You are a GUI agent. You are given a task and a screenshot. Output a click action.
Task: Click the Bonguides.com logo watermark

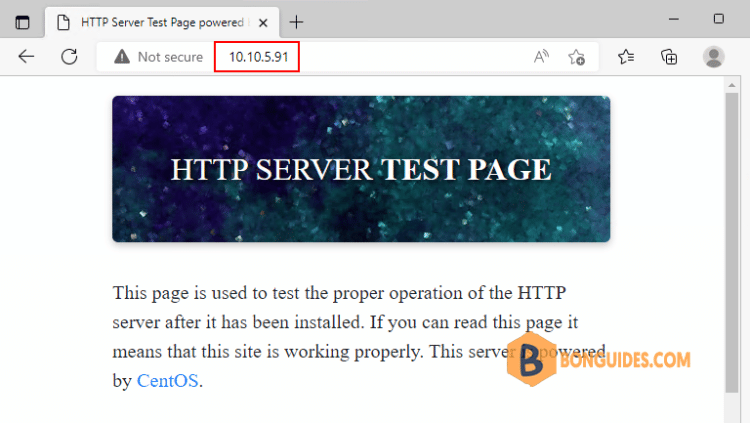pos(600,359)
